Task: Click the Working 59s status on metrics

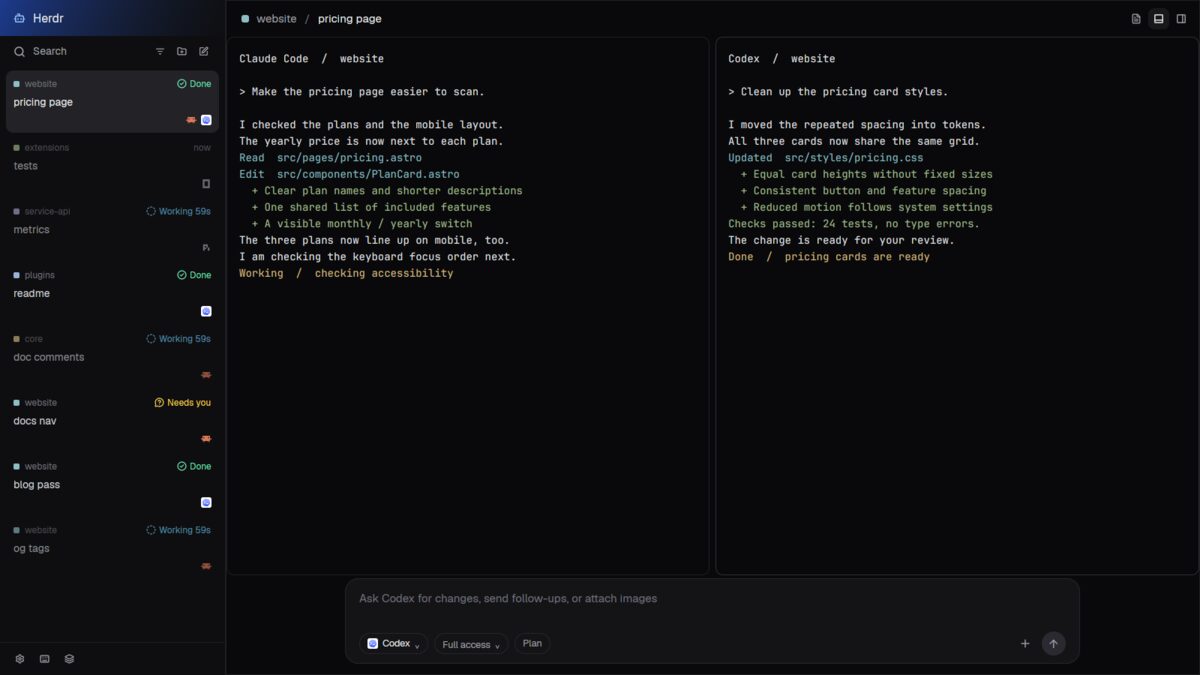Action: coord(178,212)
